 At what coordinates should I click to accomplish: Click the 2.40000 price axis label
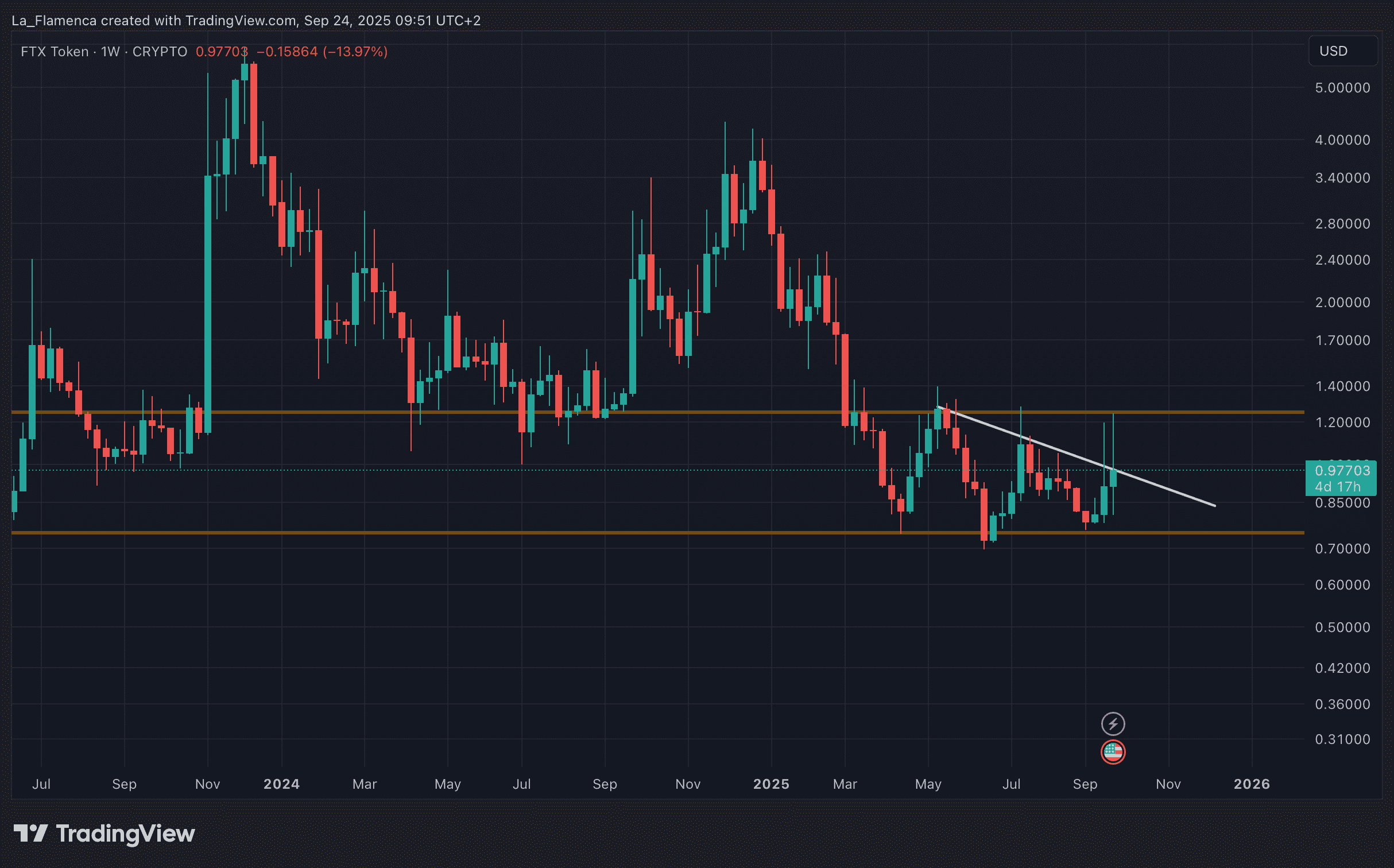tap(1342, 260)
